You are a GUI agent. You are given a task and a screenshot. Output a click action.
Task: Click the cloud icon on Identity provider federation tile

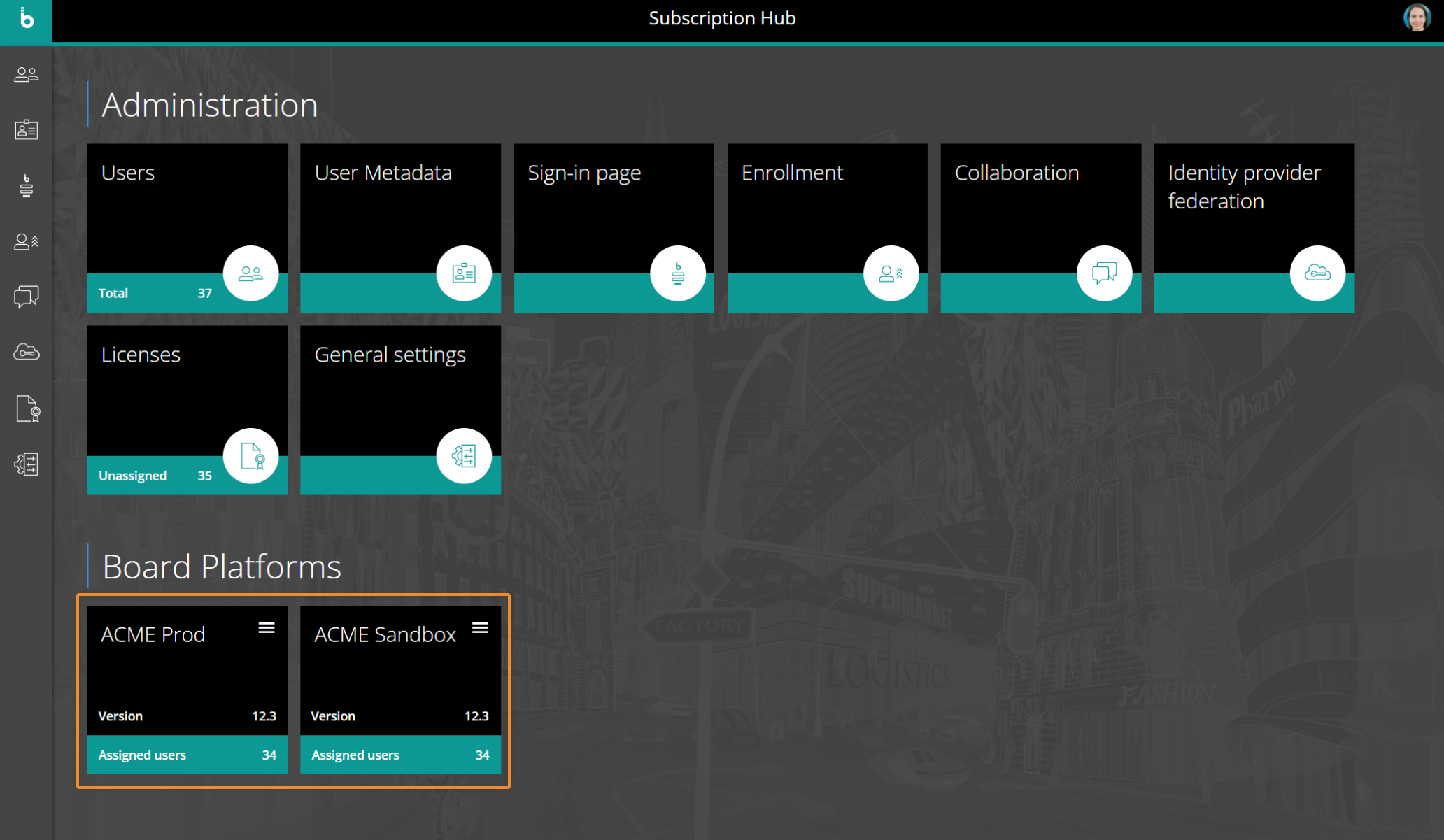pyautogui.click(x=1317, y=273)
